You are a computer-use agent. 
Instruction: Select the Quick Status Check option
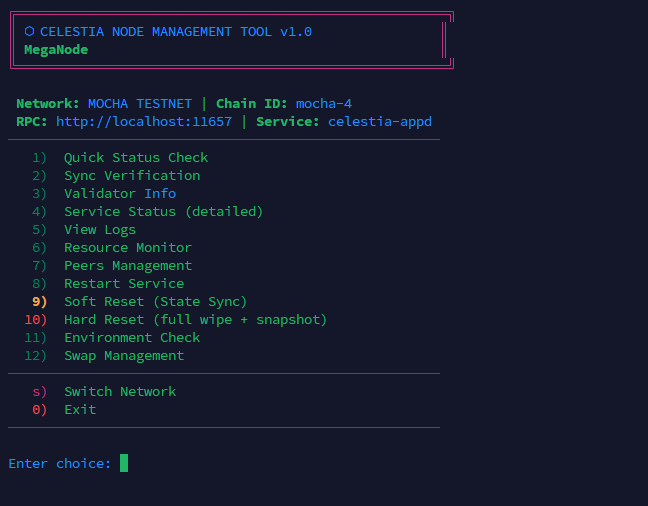tap(120, 158)
